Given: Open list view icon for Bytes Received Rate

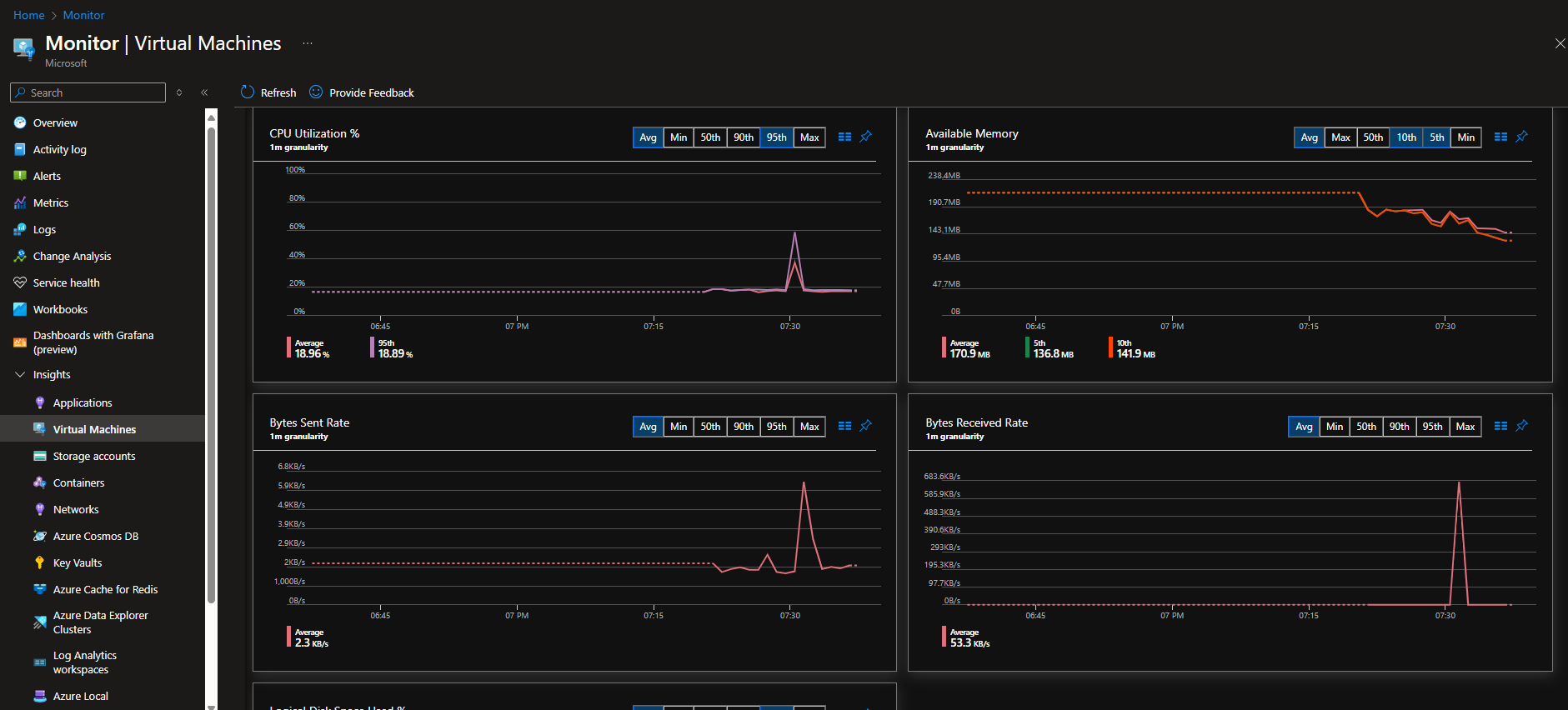Looking at the screenshot, I should (x=1500, y=426).
